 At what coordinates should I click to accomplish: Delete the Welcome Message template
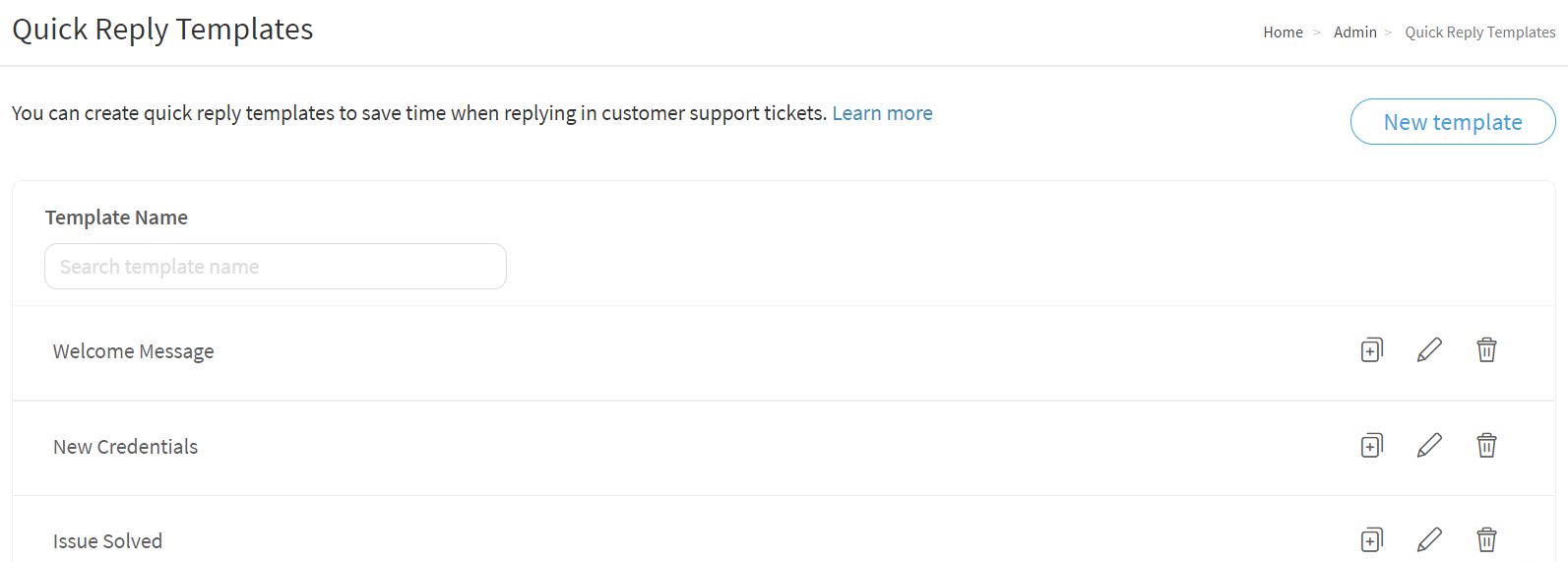pos(1486,349)
